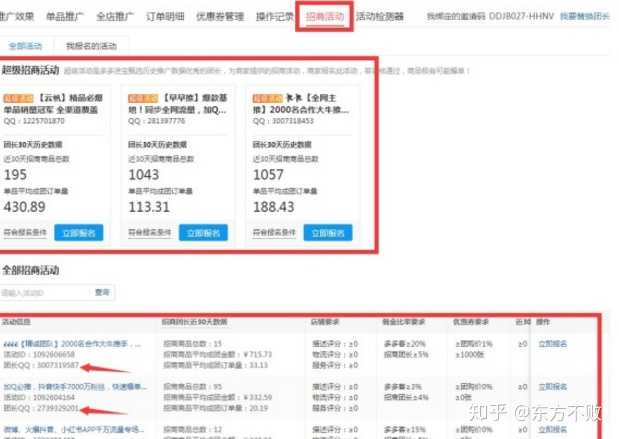
Task: Click the 佣金比率要求 column header
Action: click(x=403, y=322)
